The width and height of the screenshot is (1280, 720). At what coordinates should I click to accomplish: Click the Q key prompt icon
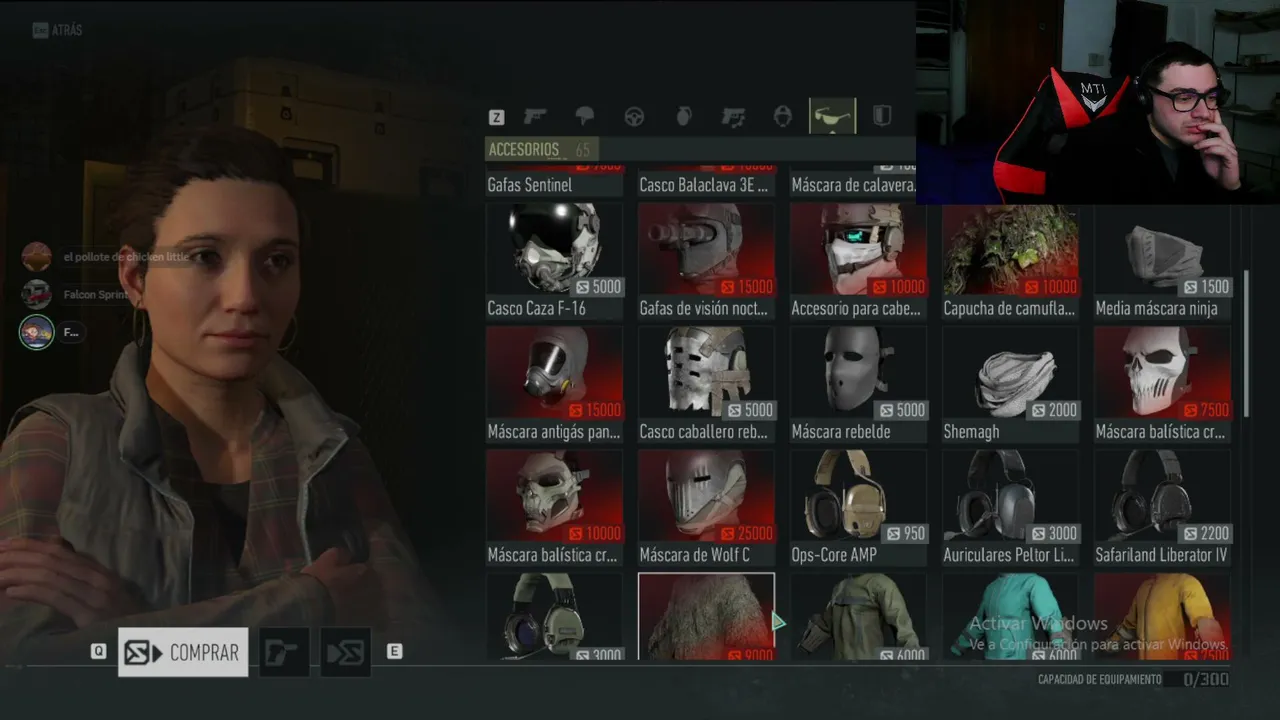(98, 651)
